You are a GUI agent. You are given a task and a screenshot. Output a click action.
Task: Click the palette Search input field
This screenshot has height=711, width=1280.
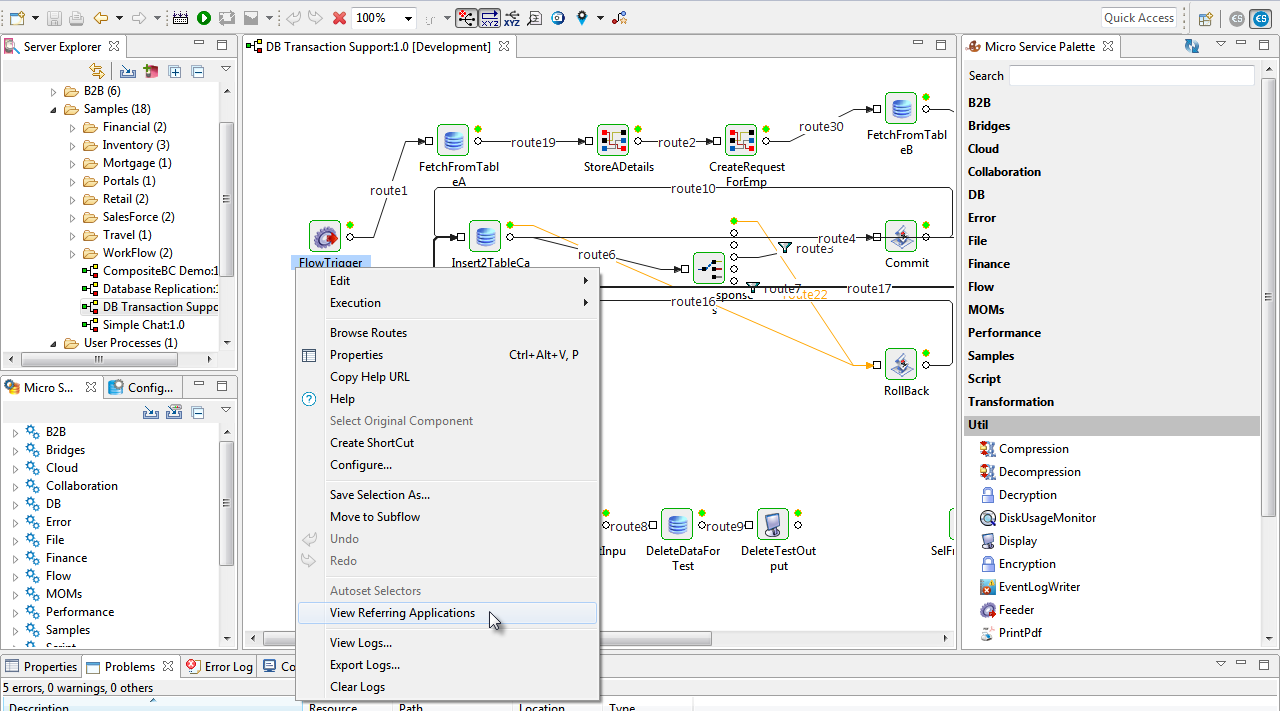1131,76
